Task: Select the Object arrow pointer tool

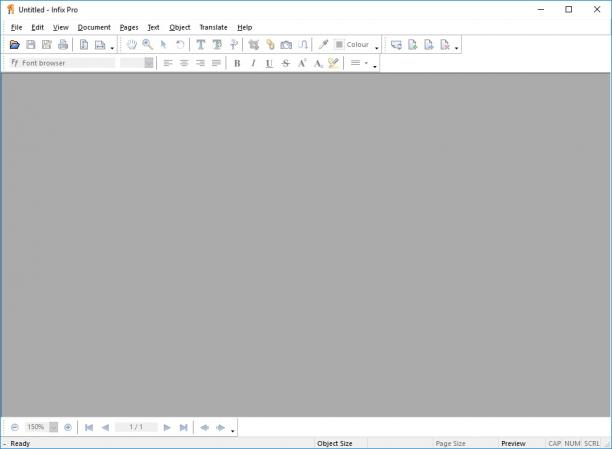Action: click(x=164, y=45)
